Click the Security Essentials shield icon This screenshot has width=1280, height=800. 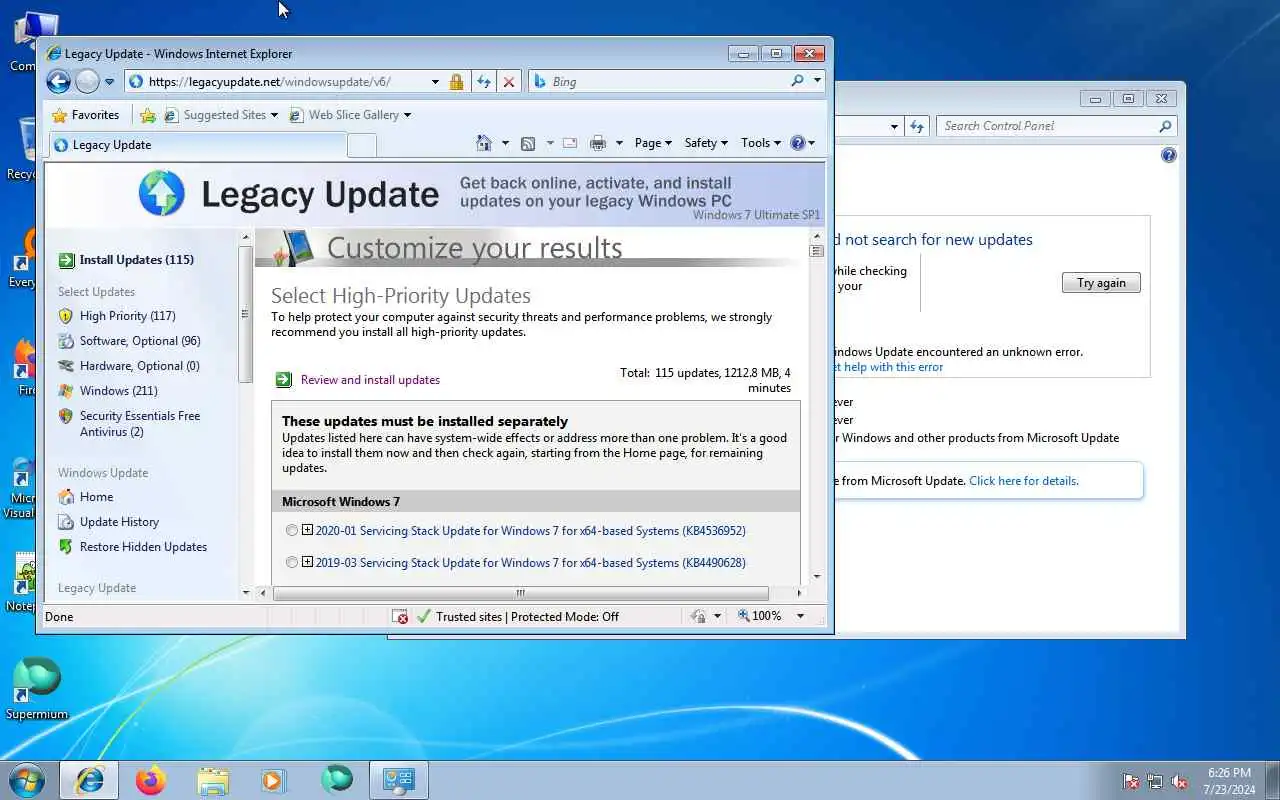coord(66,416)
